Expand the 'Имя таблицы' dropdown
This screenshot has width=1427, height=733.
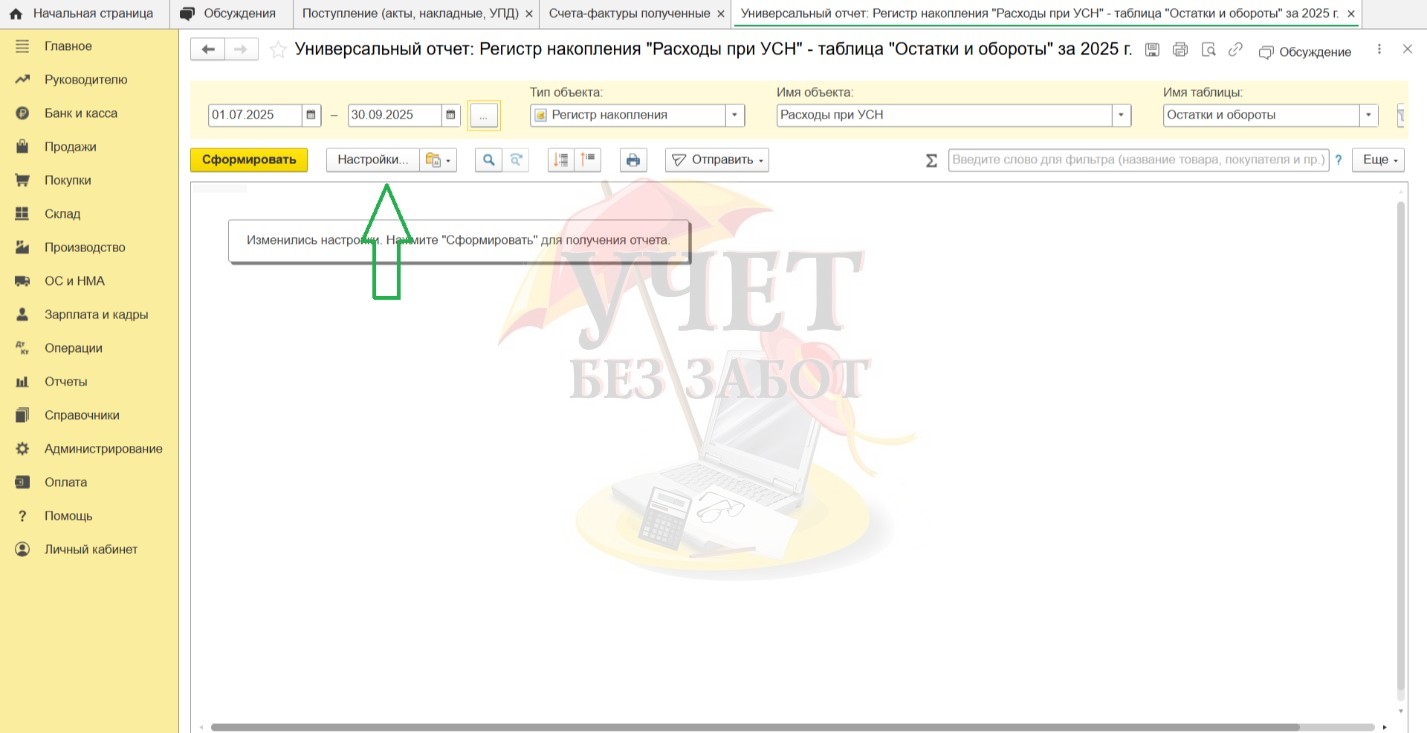(x=1369, y=115)
